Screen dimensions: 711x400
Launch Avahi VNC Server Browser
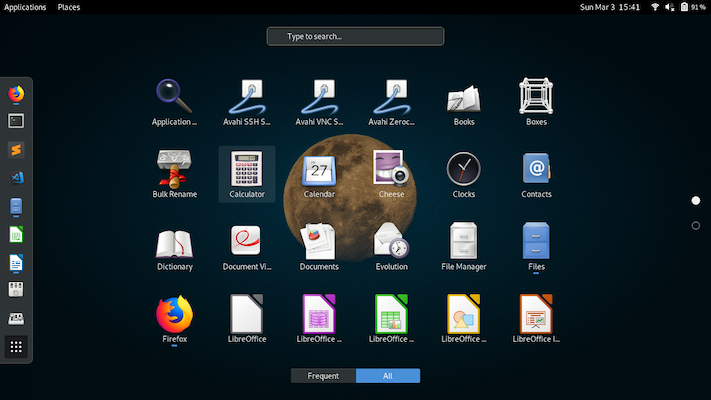click(319, 97)
